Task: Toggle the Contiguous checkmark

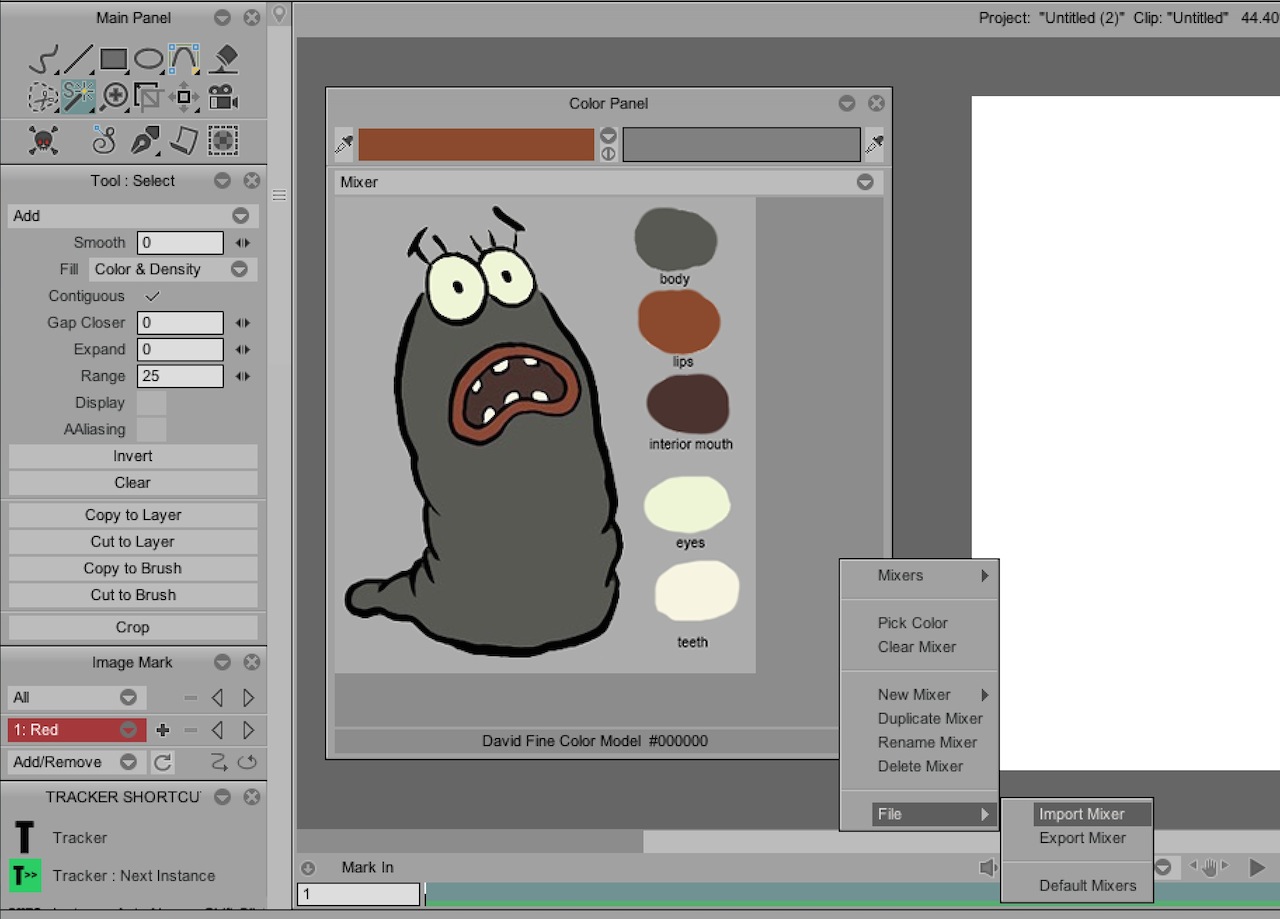Action: click(x=152, y=296)
